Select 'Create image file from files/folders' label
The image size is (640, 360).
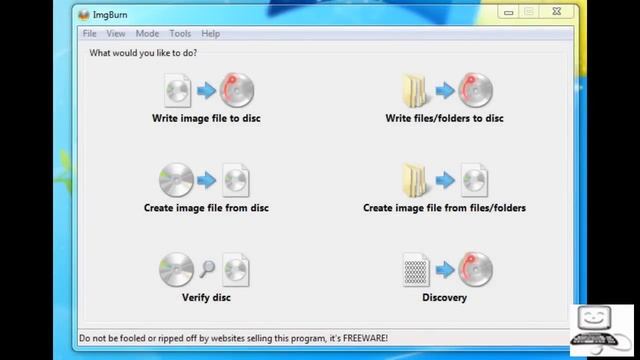pyautogui.click(x=444, y=208)
